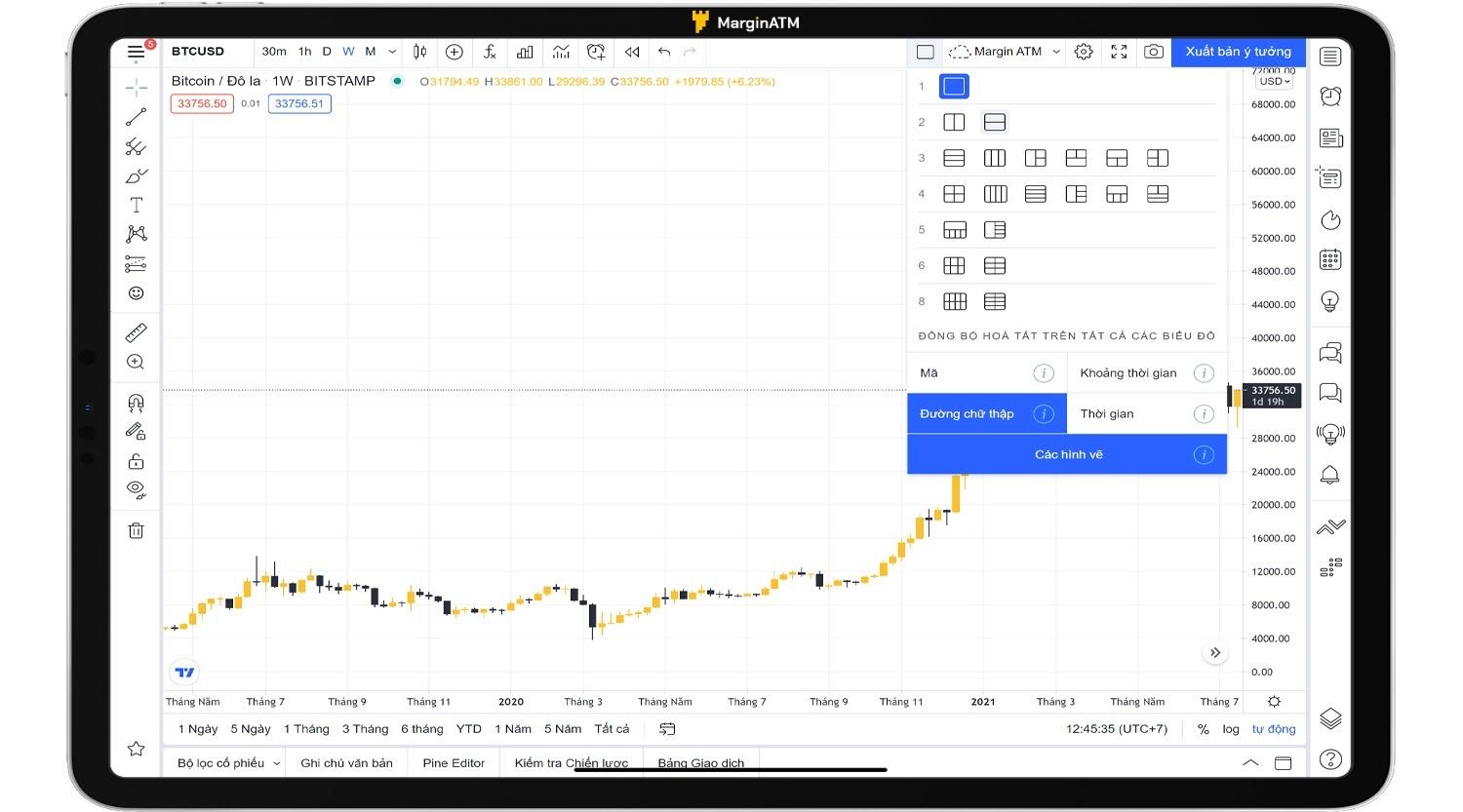Open the USD currency dropdown
This screenshot has height=812, width=1463.
click(x=1274, y=81)
